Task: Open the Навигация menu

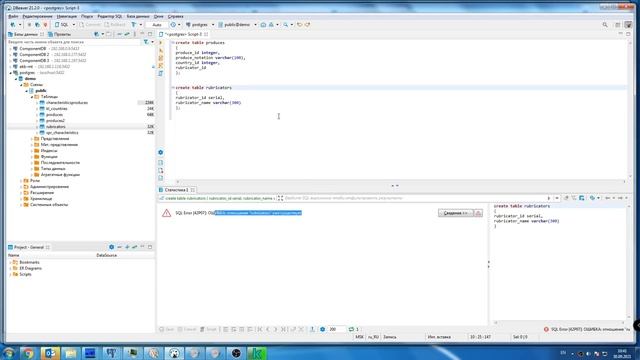Action: pyautogui.click(x=67, y=16)
